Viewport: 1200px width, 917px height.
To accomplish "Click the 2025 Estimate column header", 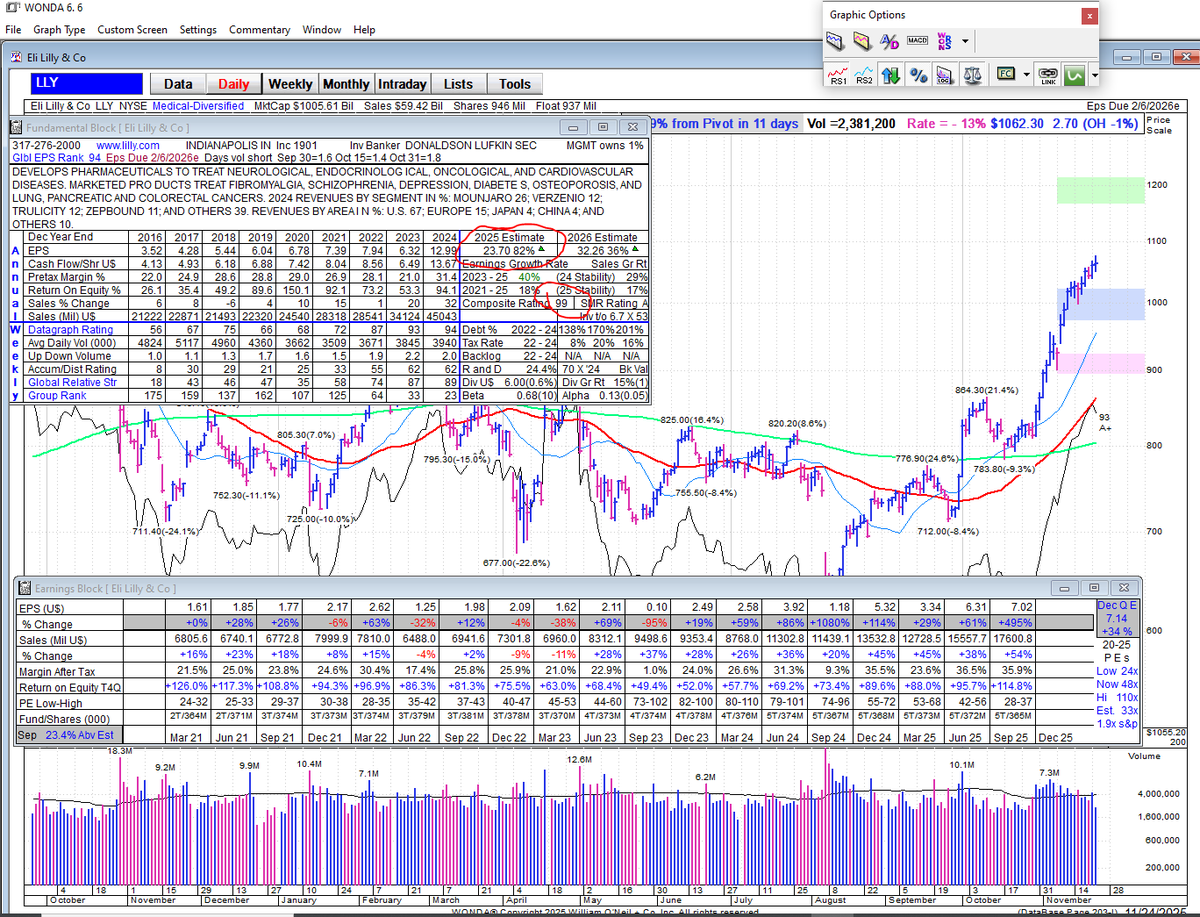I will pos(508,237).
